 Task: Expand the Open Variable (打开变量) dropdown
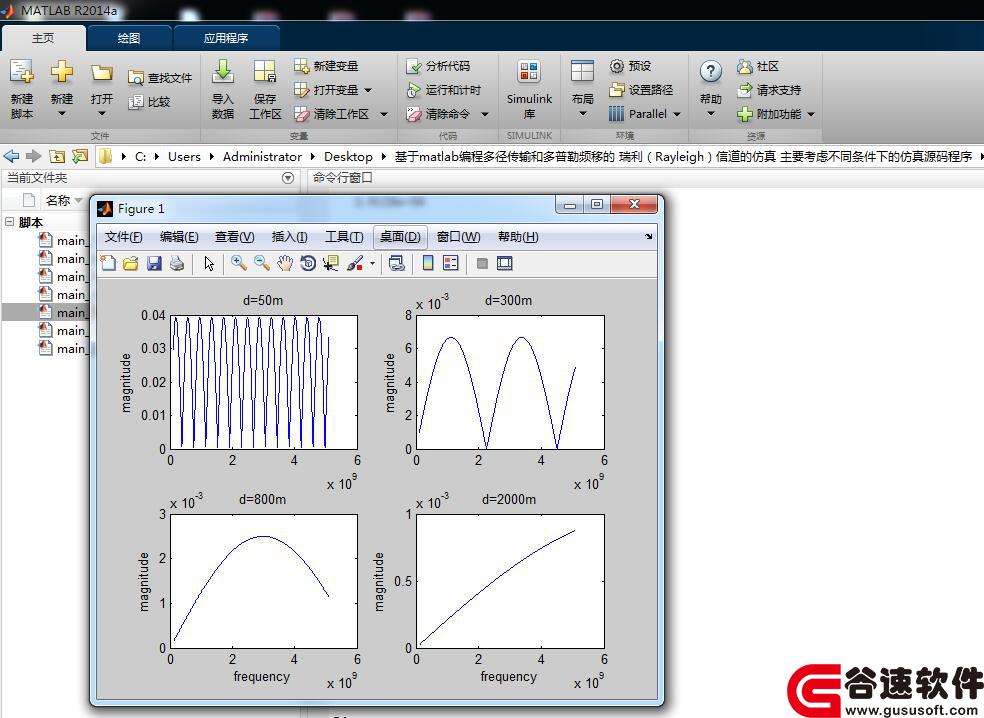click(x=368, y=90)
